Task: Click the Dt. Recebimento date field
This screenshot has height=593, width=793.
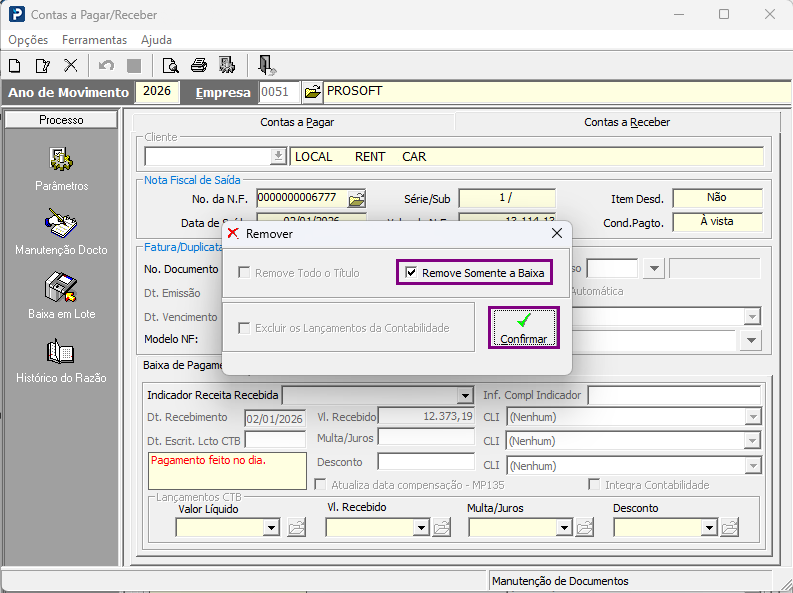Action: [x=275, y=419]
